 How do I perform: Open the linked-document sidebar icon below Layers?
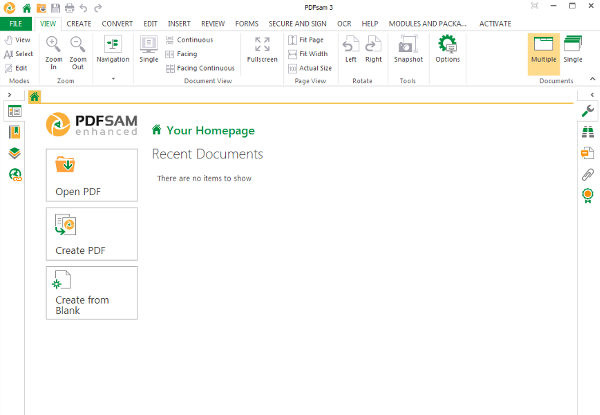pyautogui.click(x=15, y=174)
